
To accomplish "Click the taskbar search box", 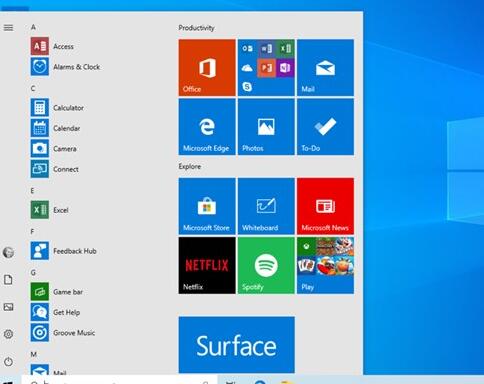I will 120,380.
